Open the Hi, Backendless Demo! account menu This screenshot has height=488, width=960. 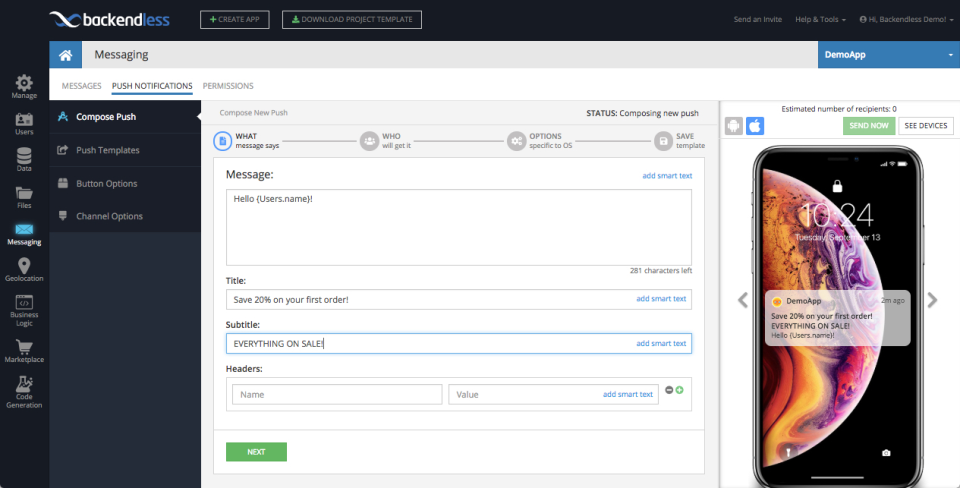[906, 20]
